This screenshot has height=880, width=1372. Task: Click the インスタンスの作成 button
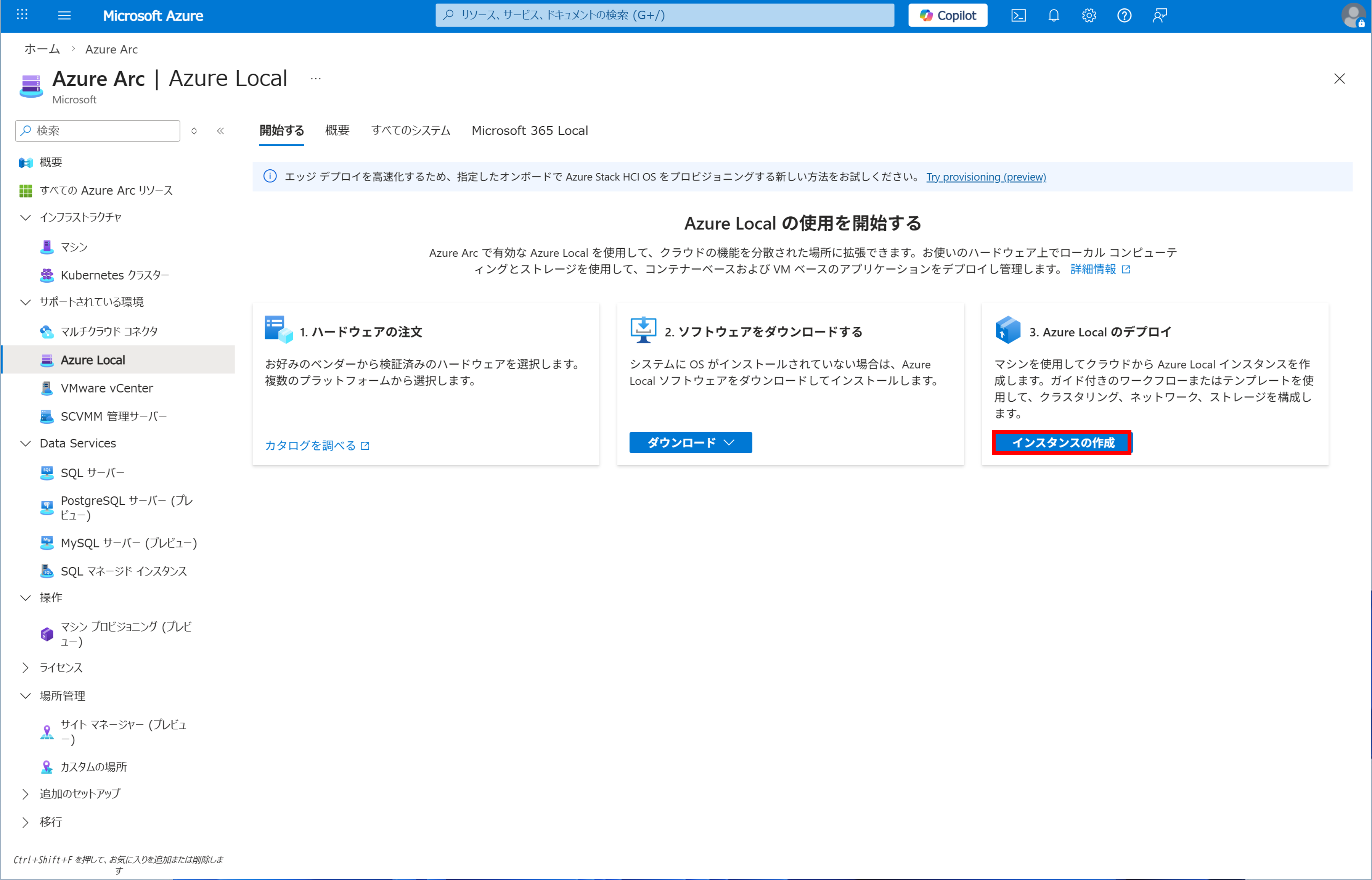[1062, 442]
